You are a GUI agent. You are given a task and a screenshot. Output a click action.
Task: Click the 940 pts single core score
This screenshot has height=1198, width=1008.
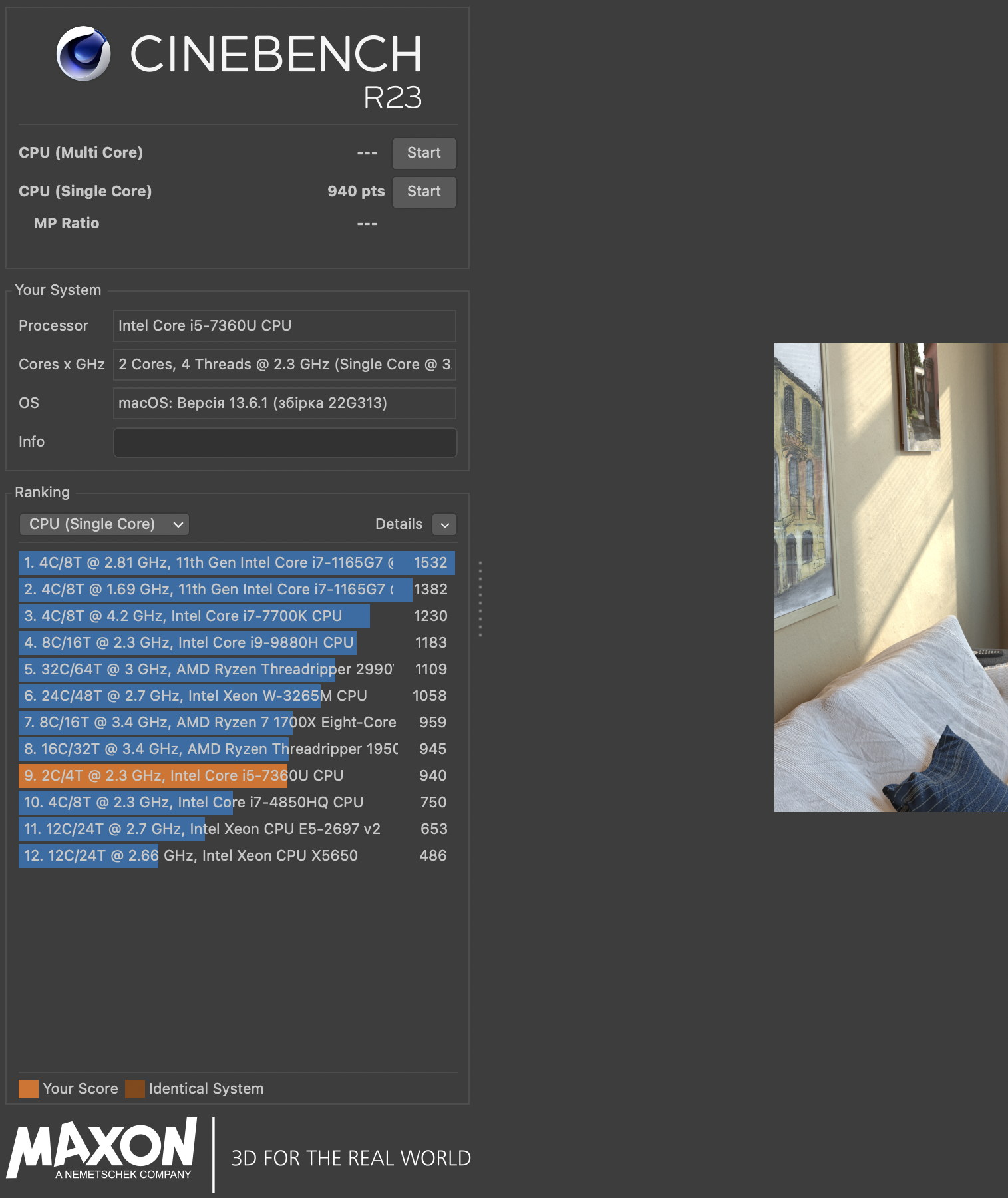point(356,192)
